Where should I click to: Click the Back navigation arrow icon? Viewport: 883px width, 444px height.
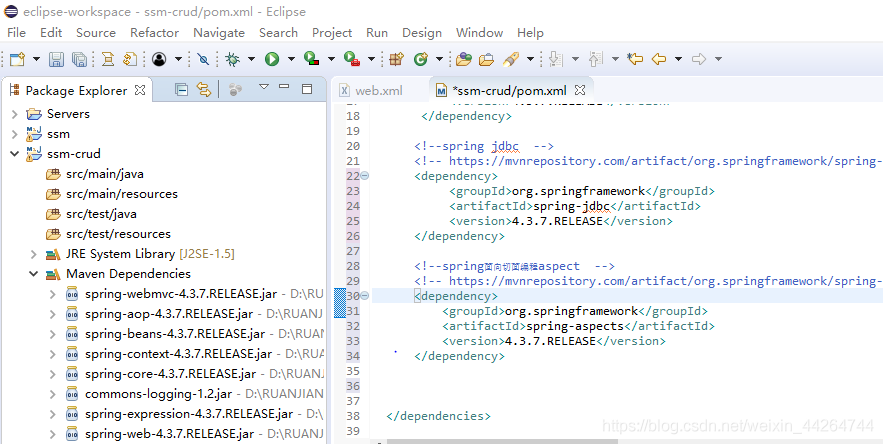tap(659, 59)
